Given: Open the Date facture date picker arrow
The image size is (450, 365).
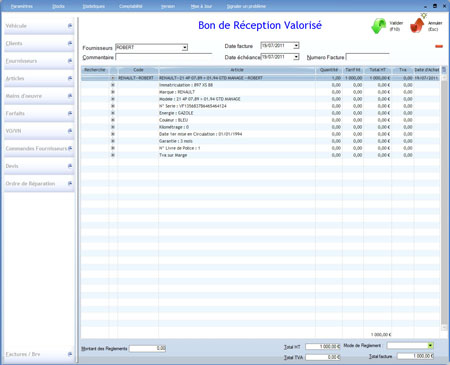Looking at the screenshot, I should 296,45.
